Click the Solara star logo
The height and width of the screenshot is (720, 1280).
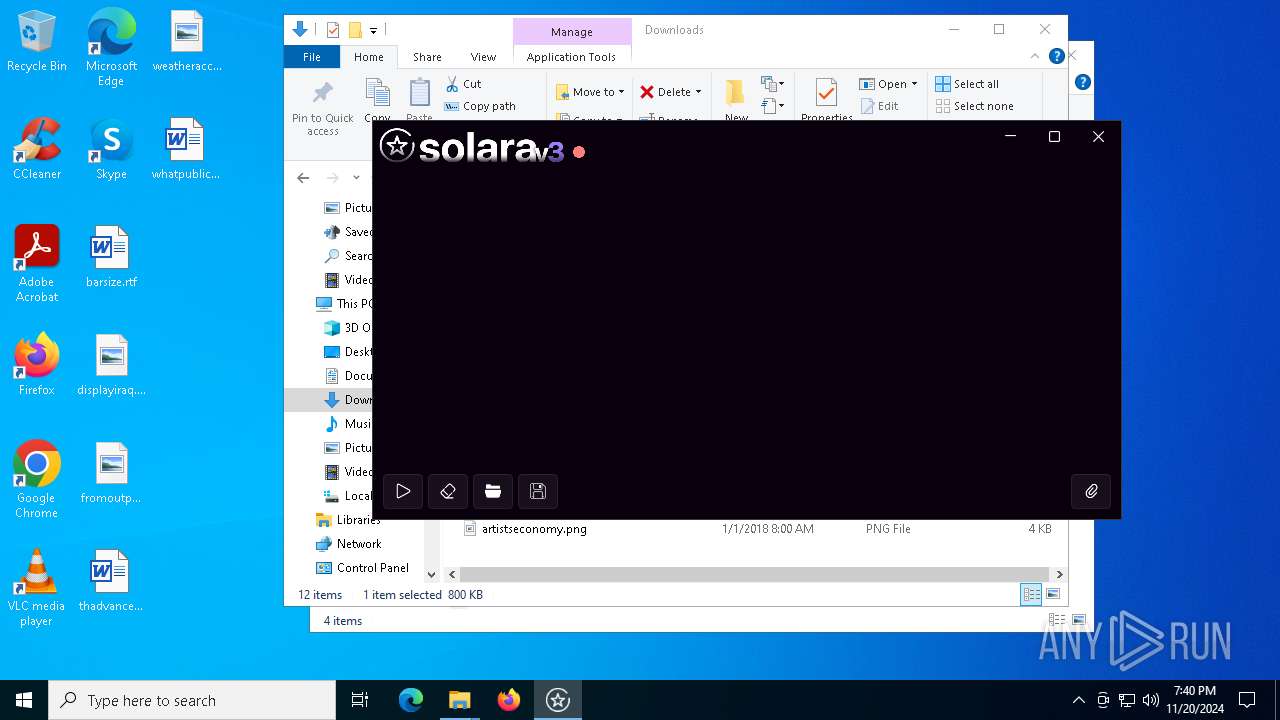click(x=397, y=146)
